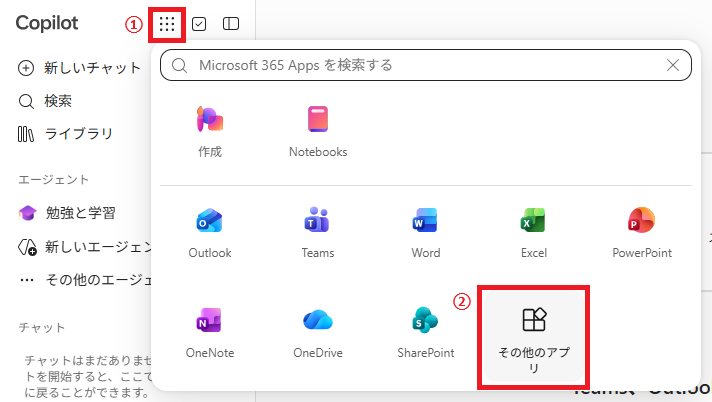Launch Excel from the app list
Image resolution: width=712 pixels, height=402 pixels.
click(x=534, y=232)
